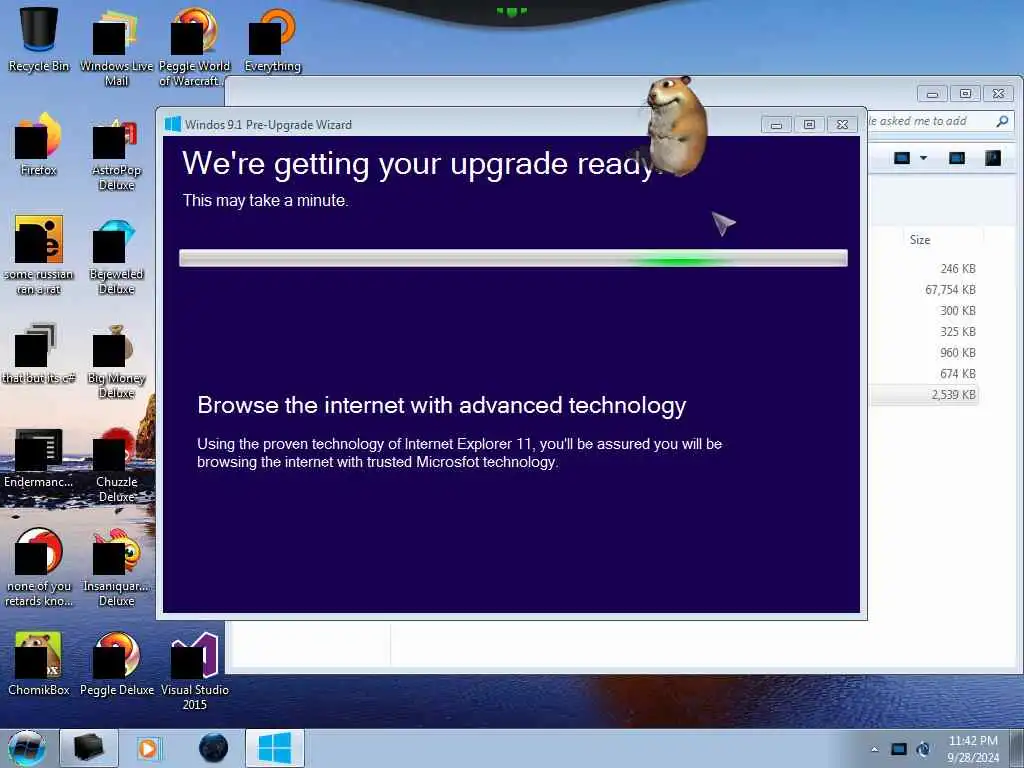Select the 674 KB file row
The height and width of the screenshot is (768, 1024).
(x=924, y=373)
